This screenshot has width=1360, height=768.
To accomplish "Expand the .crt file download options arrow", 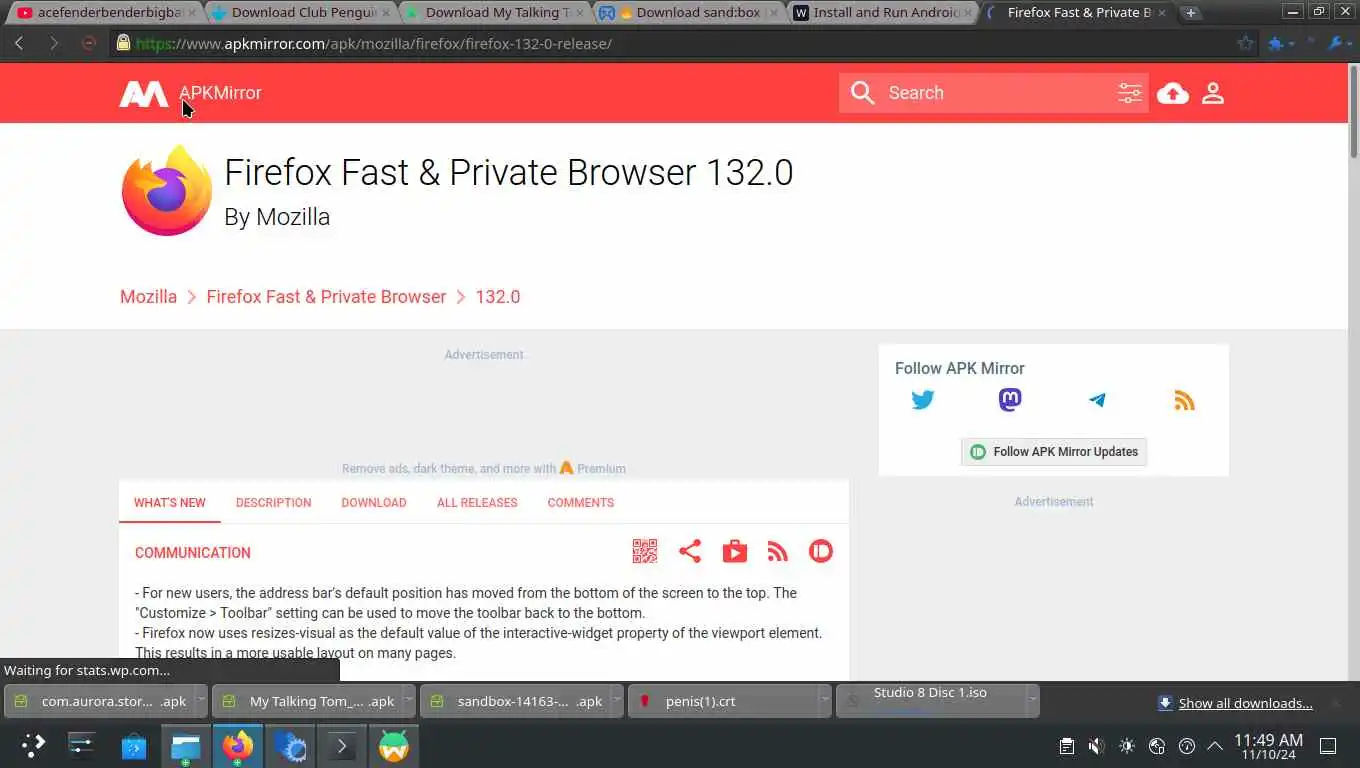I will (824, 701).
